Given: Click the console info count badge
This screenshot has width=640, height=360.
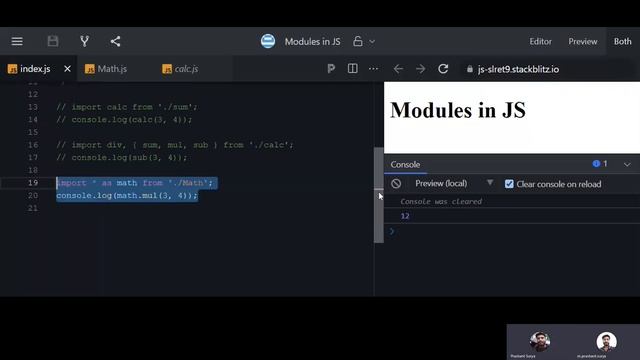Looking at the screenshot, I should tap(600, 164).
